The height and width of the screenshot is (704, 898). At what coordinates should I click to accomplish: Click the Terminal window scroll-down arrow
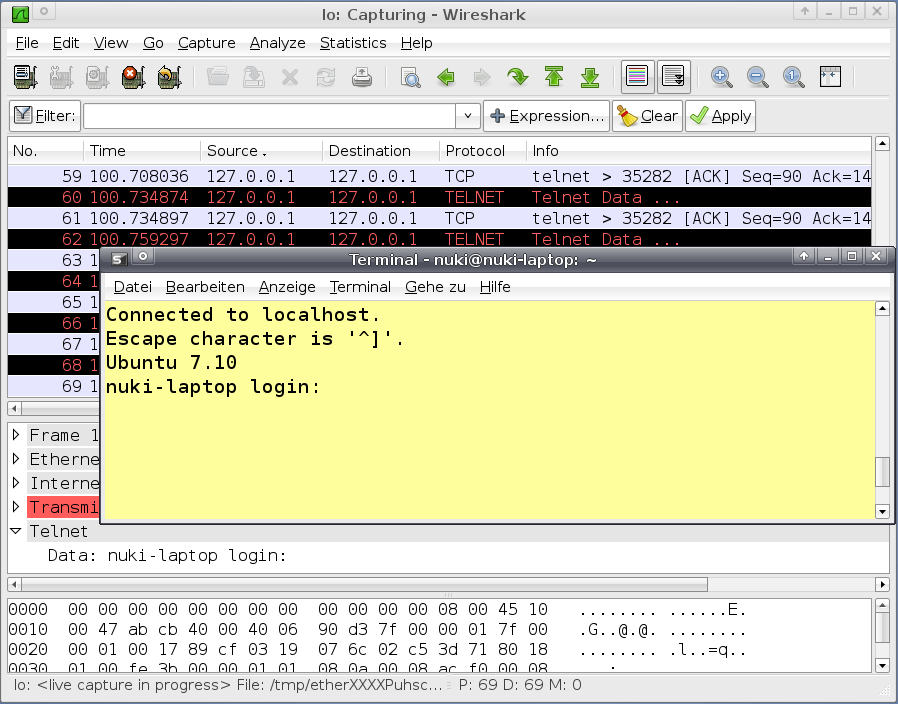click(883, 512)
